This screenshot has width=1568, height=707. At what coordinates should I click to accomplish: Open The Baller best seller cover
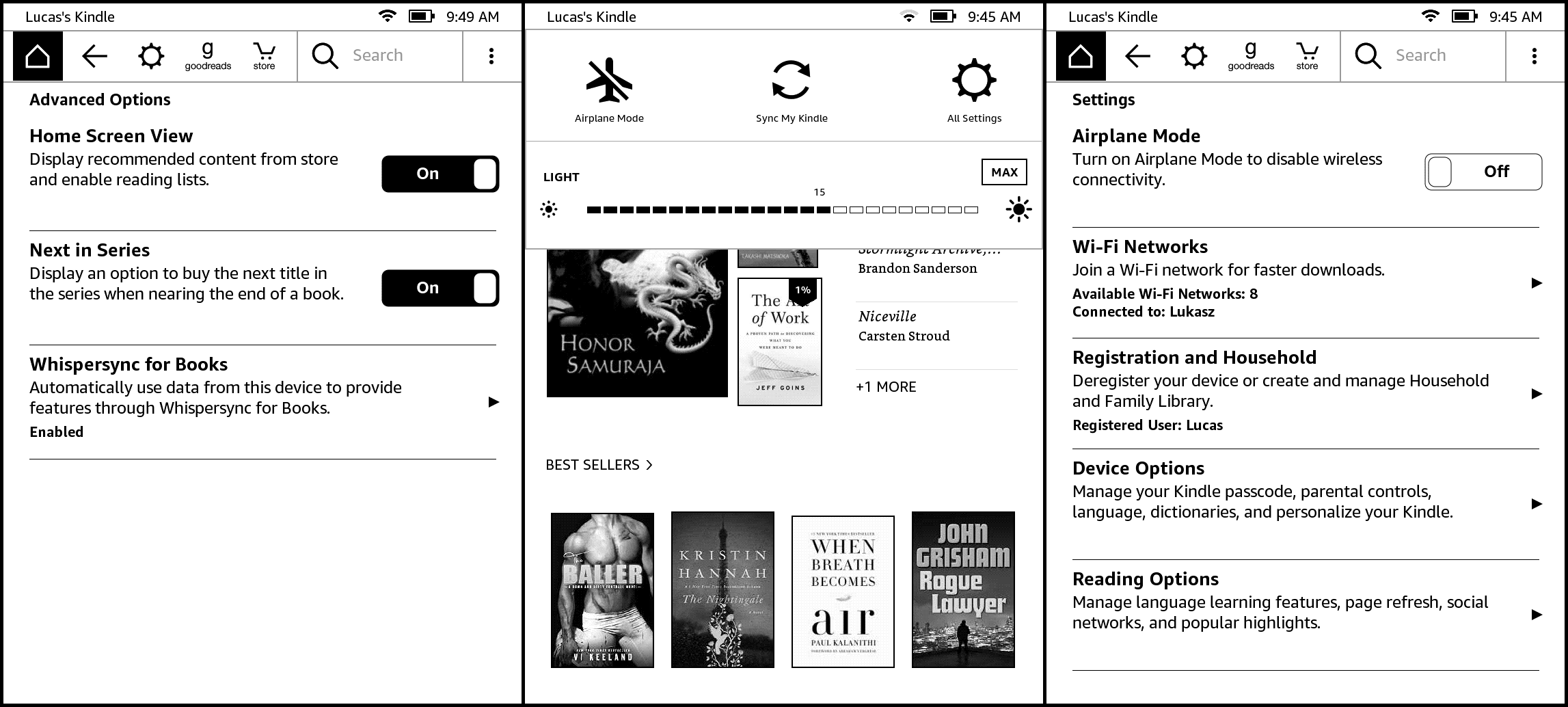pyautogui.click(x=602, y=590)
